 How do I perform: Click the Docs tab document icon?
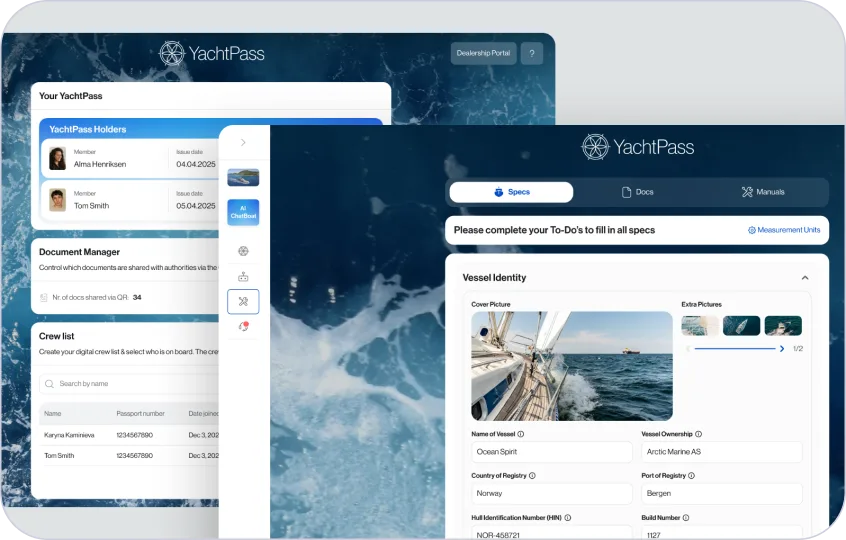point(626,192)
